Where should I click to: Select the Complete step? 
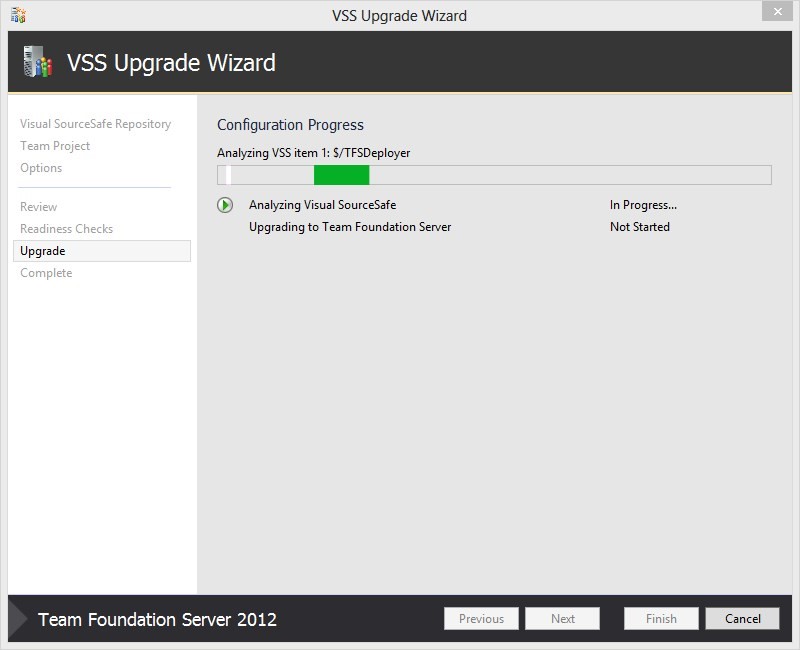45,272
